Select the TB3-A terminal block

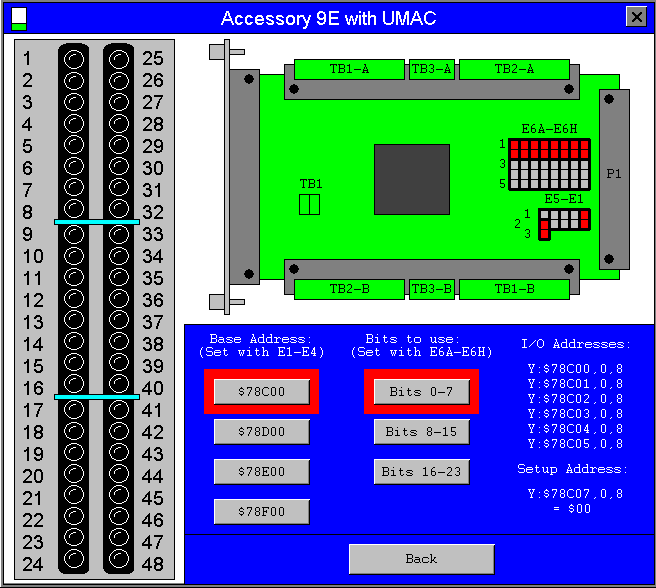tap(432, 69)
